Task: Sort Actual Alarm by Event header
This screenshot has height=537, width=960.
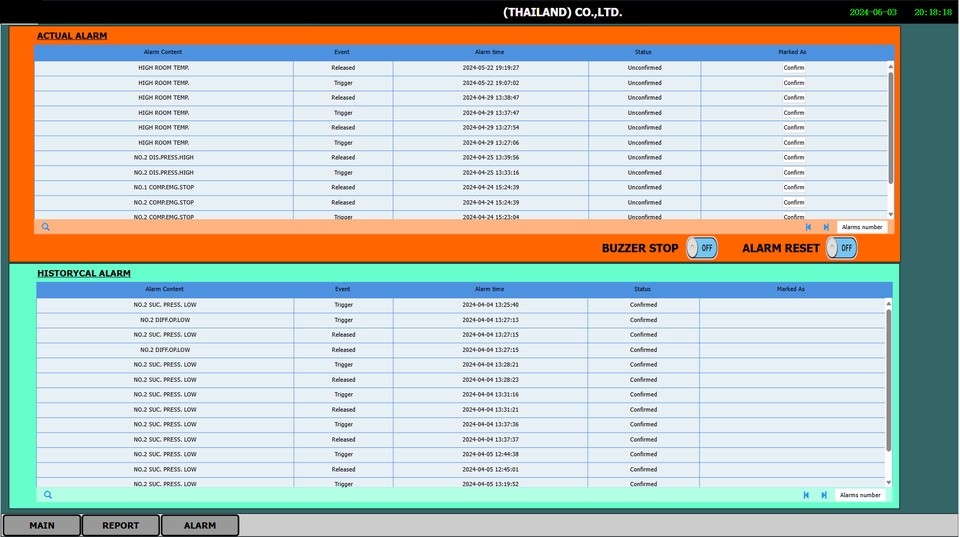Action: pos(342,52)
